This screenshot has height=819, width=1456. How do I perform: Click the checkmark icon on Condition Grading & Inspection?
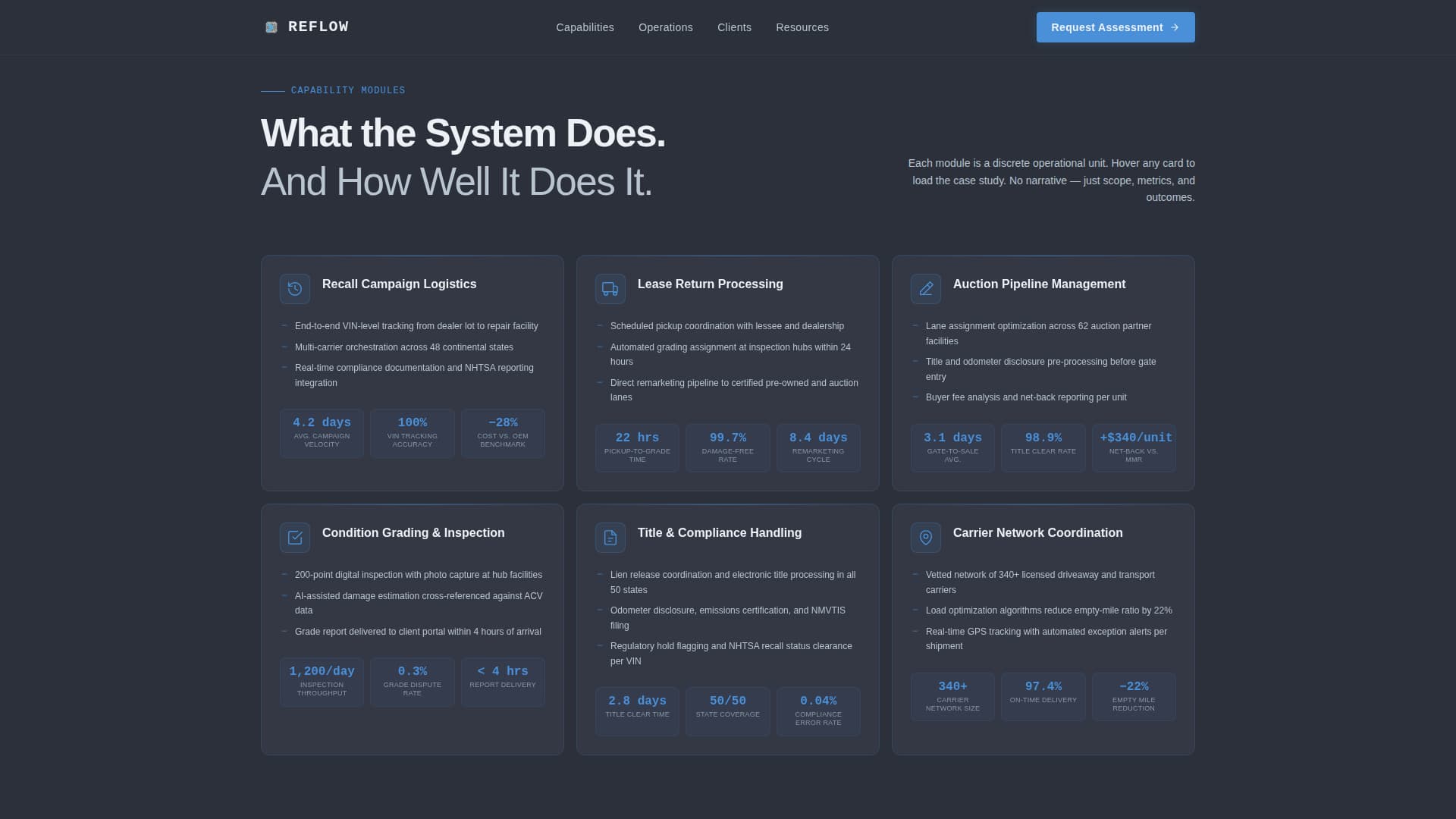(x=295, y=538)
